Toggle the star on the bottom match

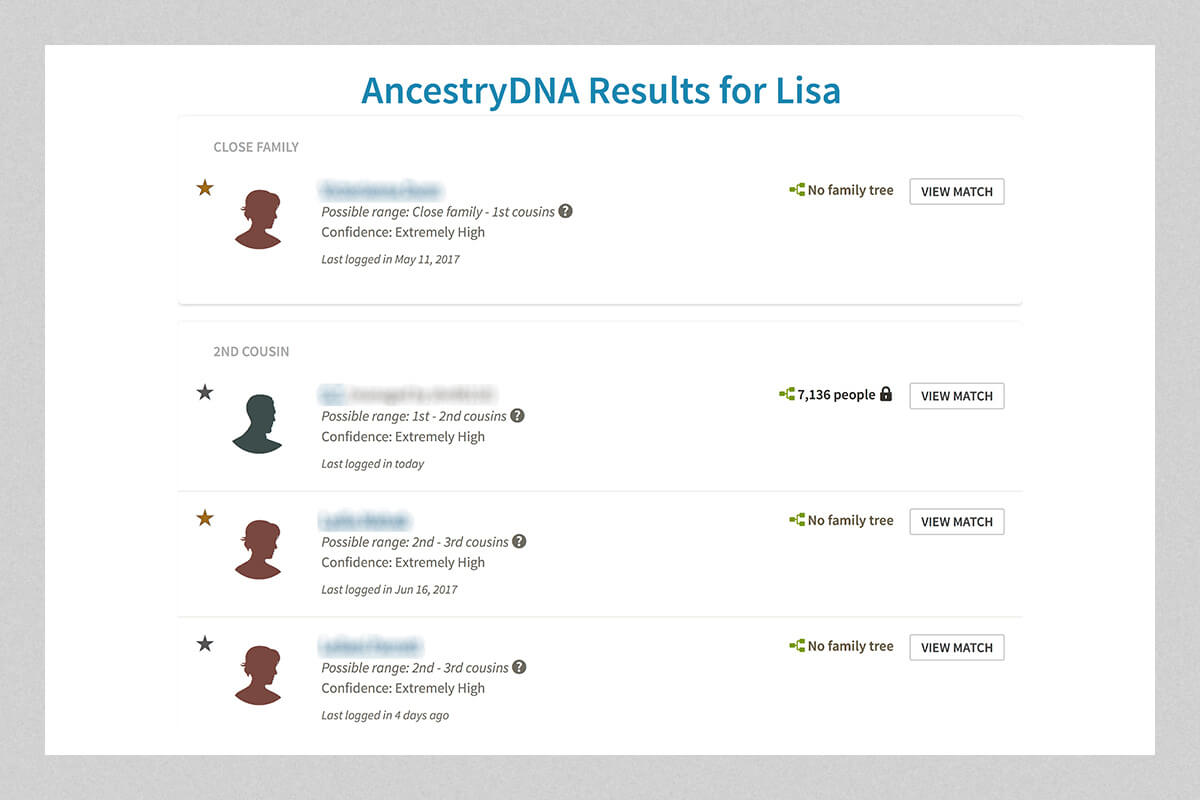coord(204,643)
